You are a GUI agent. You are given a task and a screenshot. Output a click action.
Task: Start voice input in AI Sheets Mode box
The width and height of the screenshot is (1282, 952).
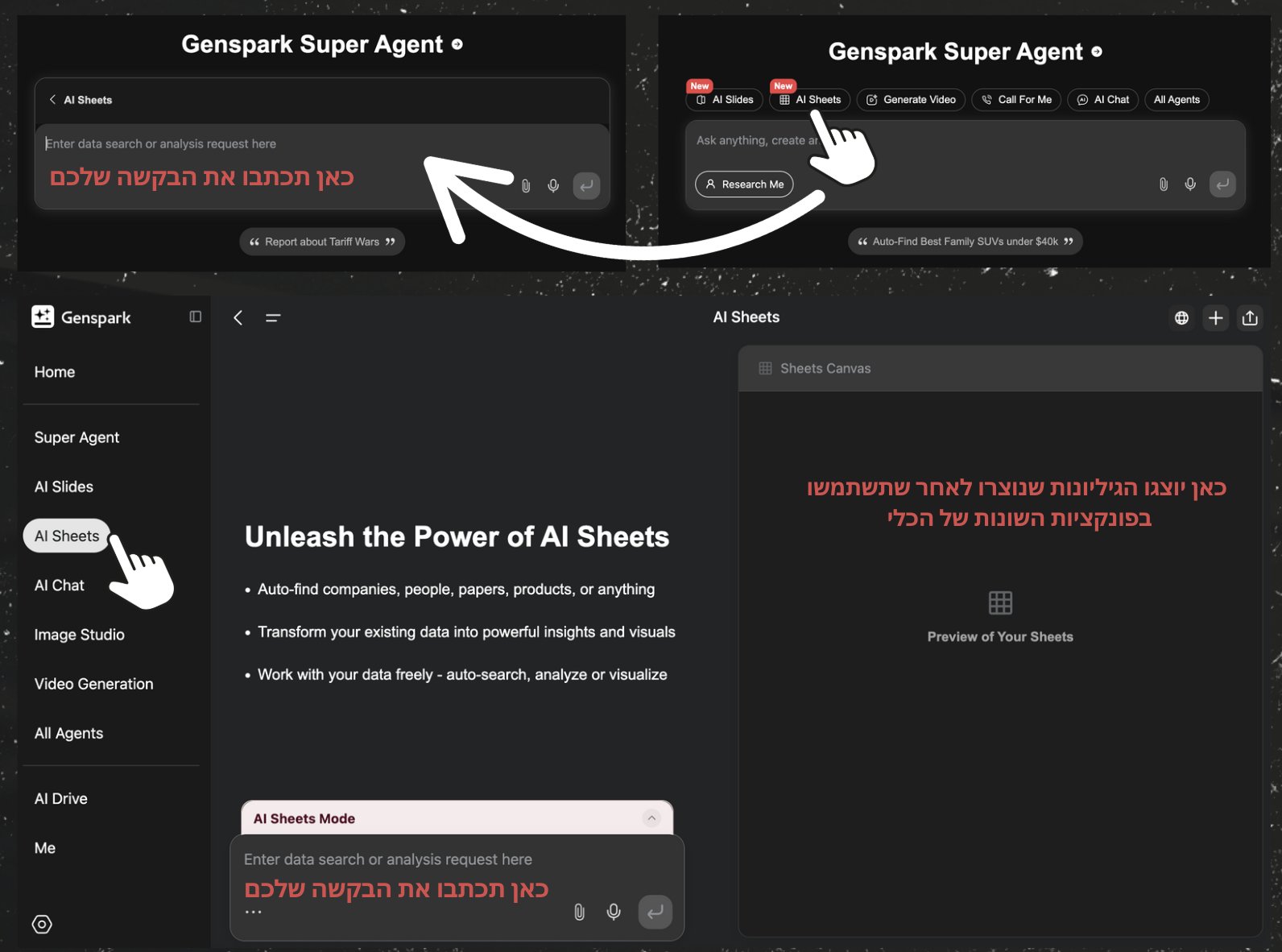pyautogui.click(x=614, y=912)
